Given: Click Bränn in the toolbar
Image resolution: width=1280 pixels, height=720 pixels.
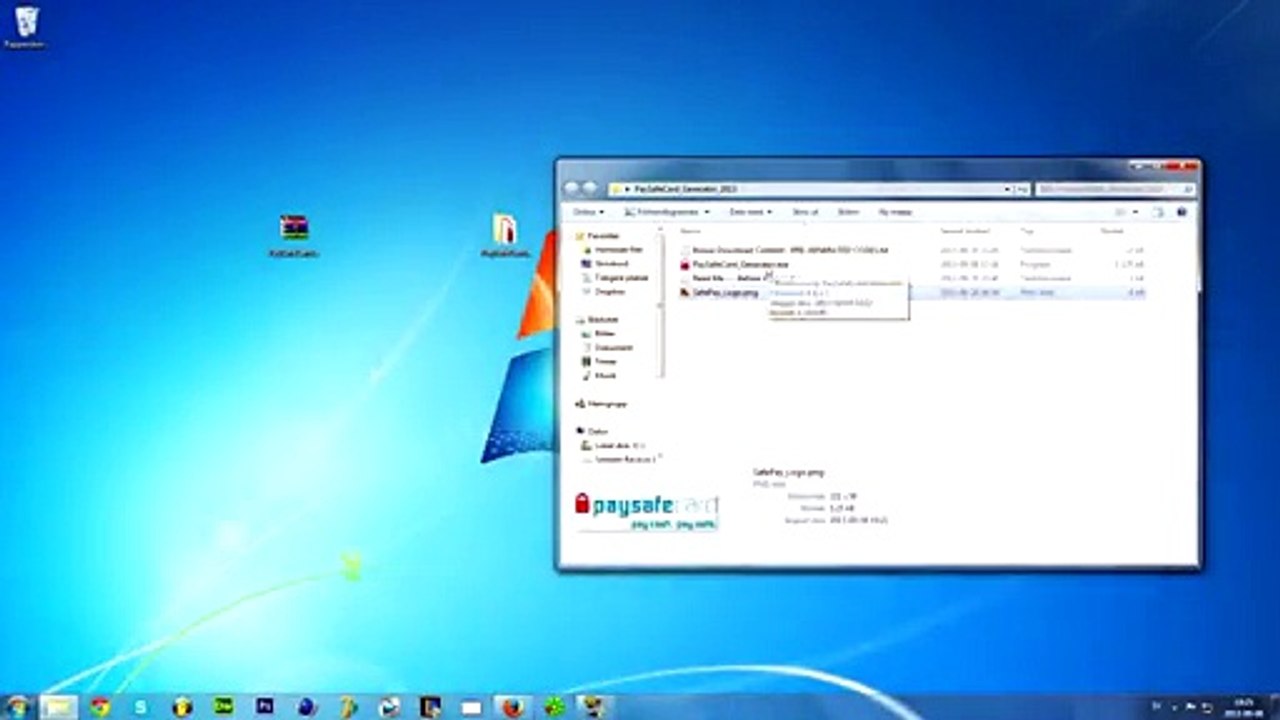Looking at the screenshot, I should click(x=848, y=212).
